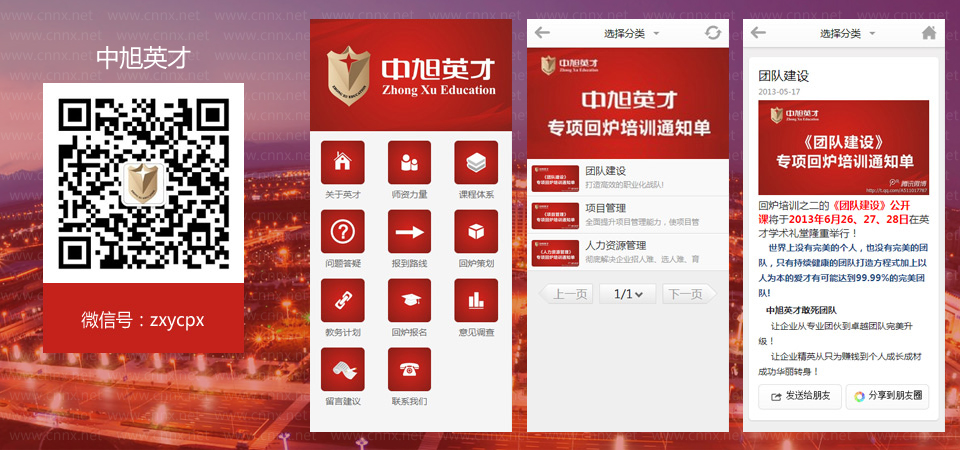Open the 回炉策划 cube icon
960x450 pixels.
click(x=476, y=231)
